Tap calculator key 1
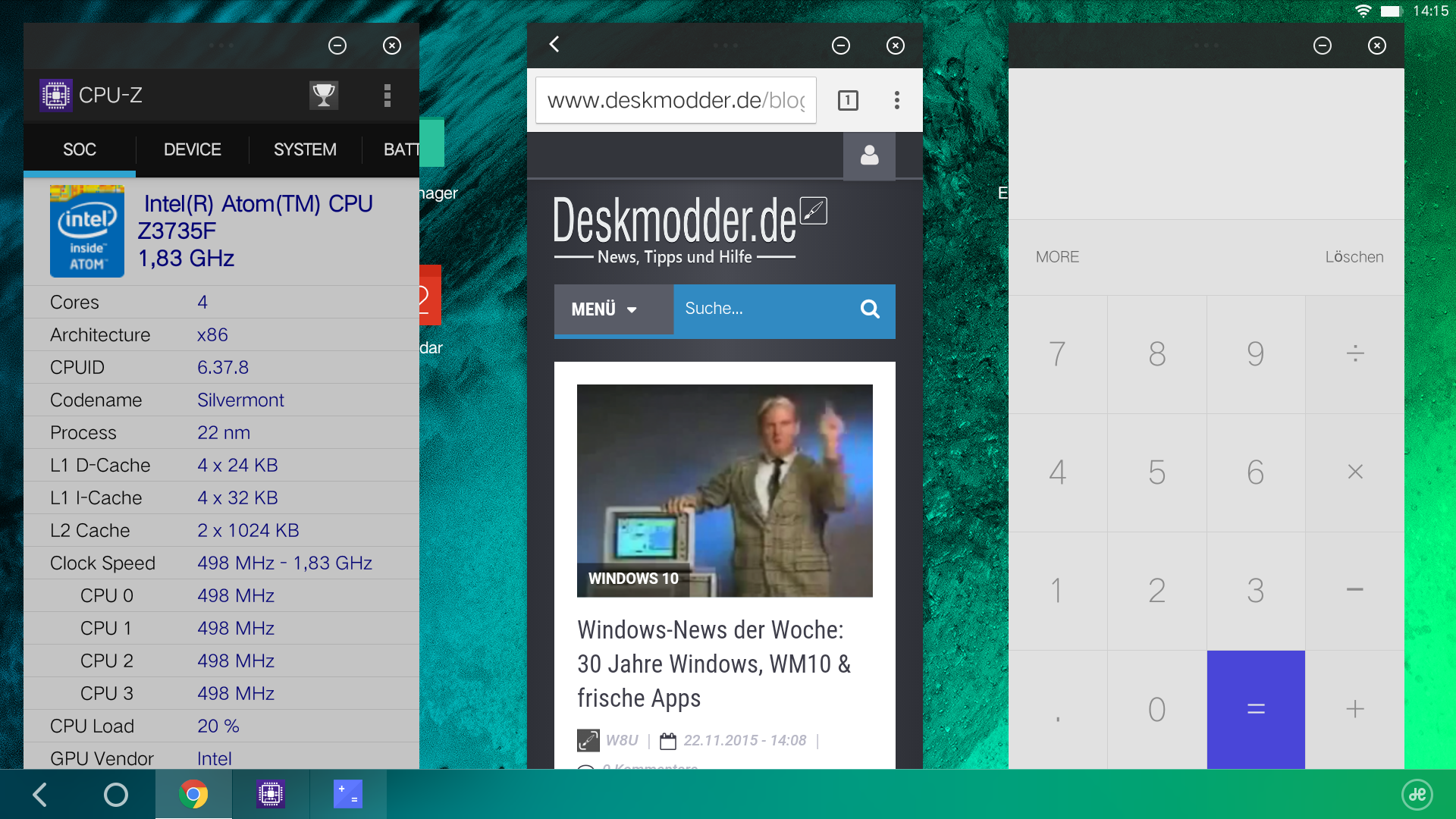 coord(1057,591)
